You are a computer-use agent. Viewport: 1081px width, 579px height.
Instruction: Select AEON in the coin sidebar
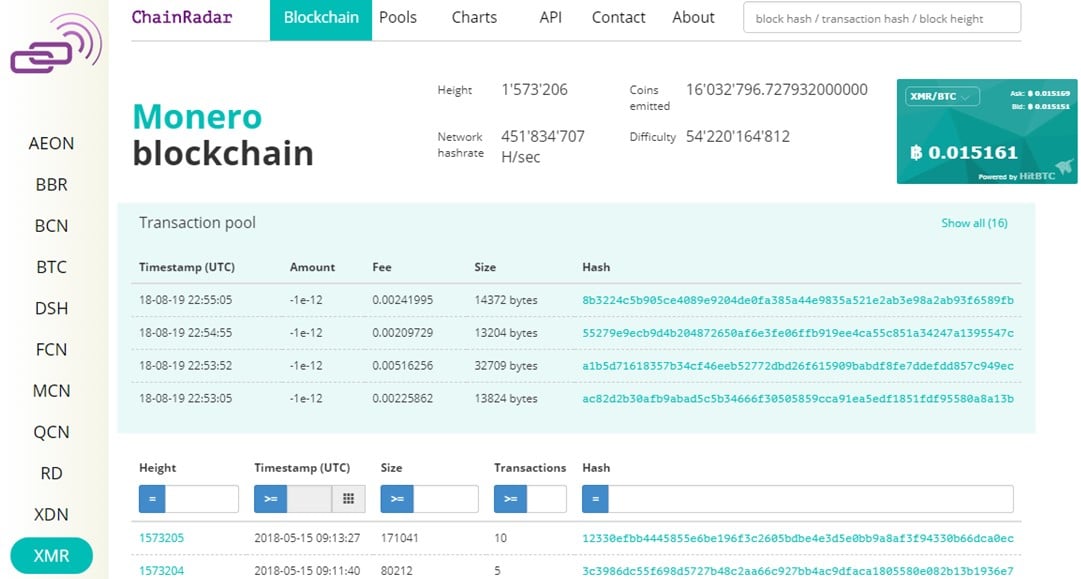point(51,143)
